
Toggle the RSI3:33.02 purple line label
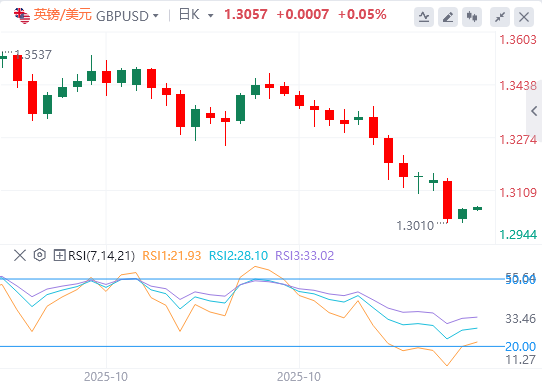[305, 256]
